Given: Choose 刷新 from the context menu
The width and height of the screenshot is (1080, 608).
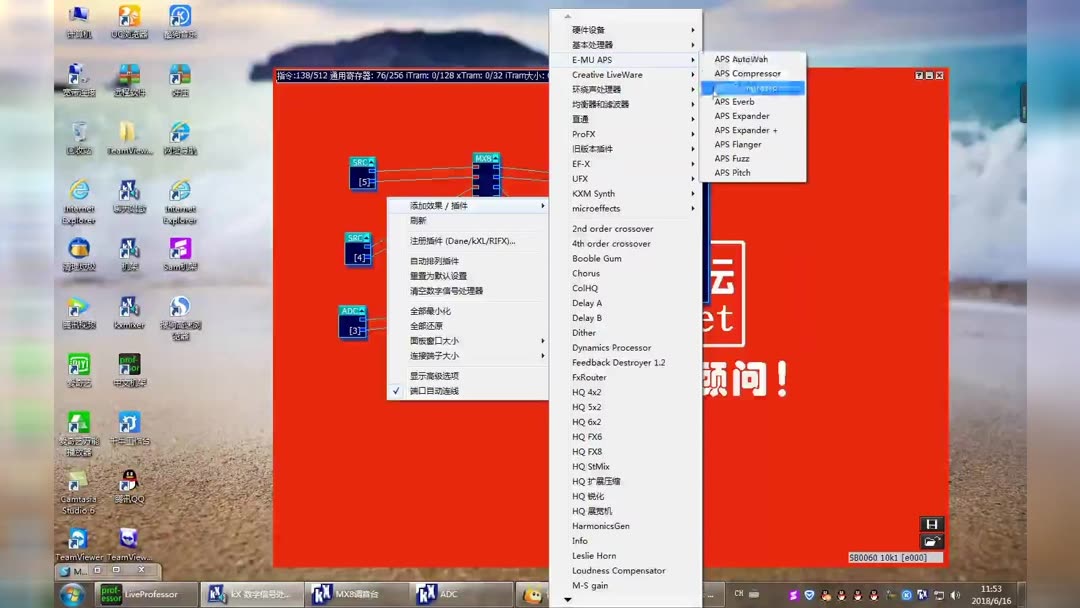Looking at the screenshot, I should pos(420,220).
